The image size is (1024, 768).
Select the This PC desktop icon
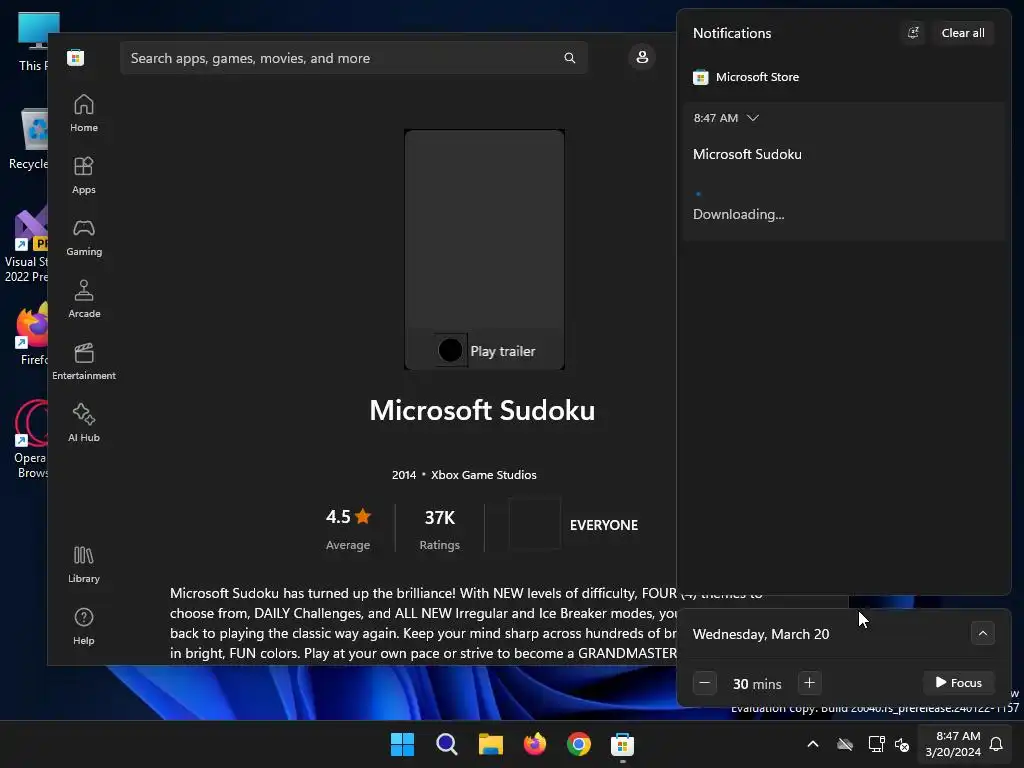(x=33, y=42)
